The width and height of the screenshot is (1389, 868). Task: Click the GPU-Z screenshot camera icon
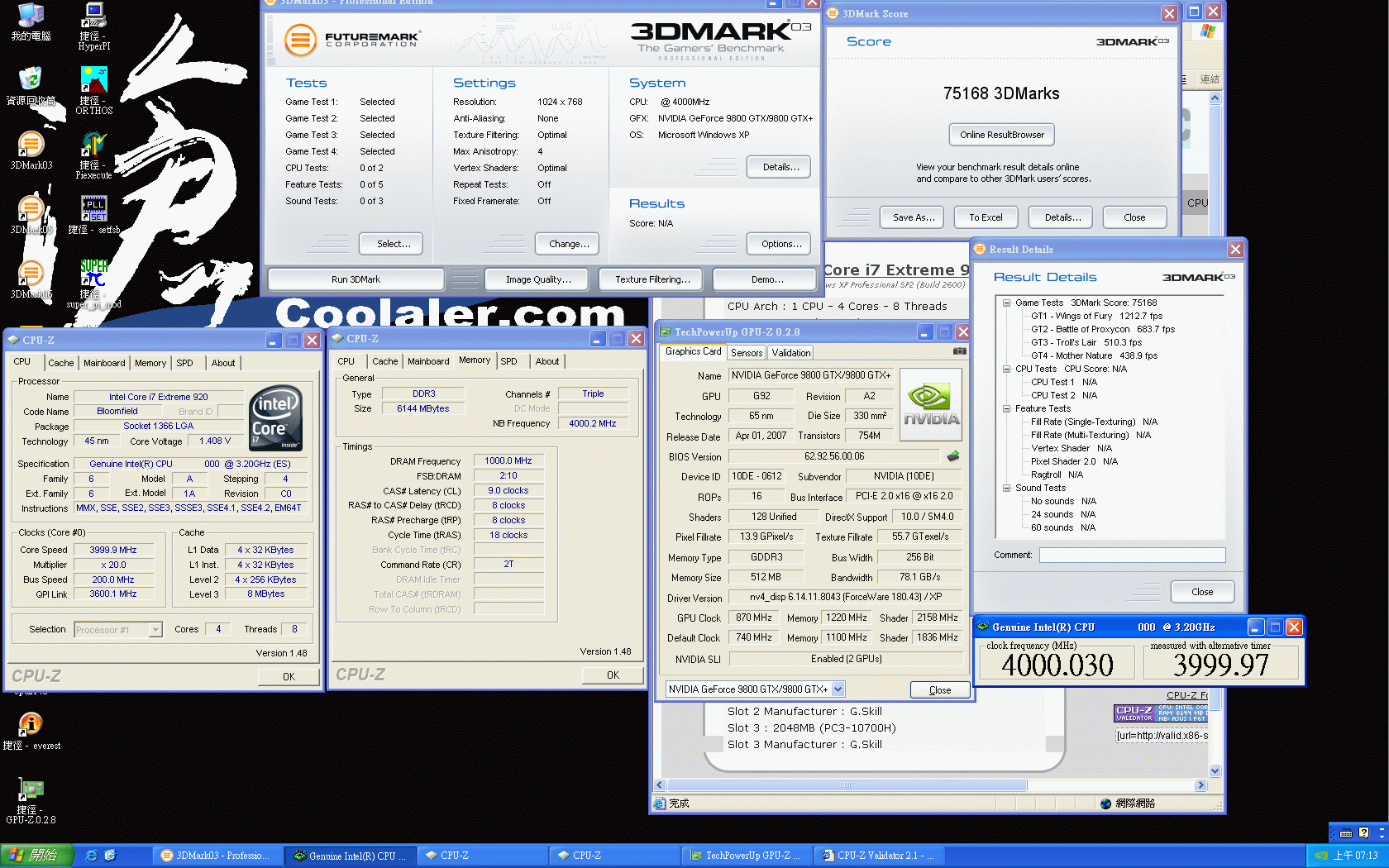(959, 351)
